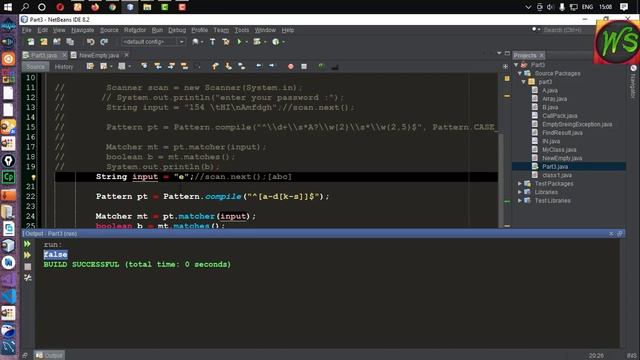Click the Find Selection editor icon
This screenshot has width=640, height=360.
click(x=144, y=66)
